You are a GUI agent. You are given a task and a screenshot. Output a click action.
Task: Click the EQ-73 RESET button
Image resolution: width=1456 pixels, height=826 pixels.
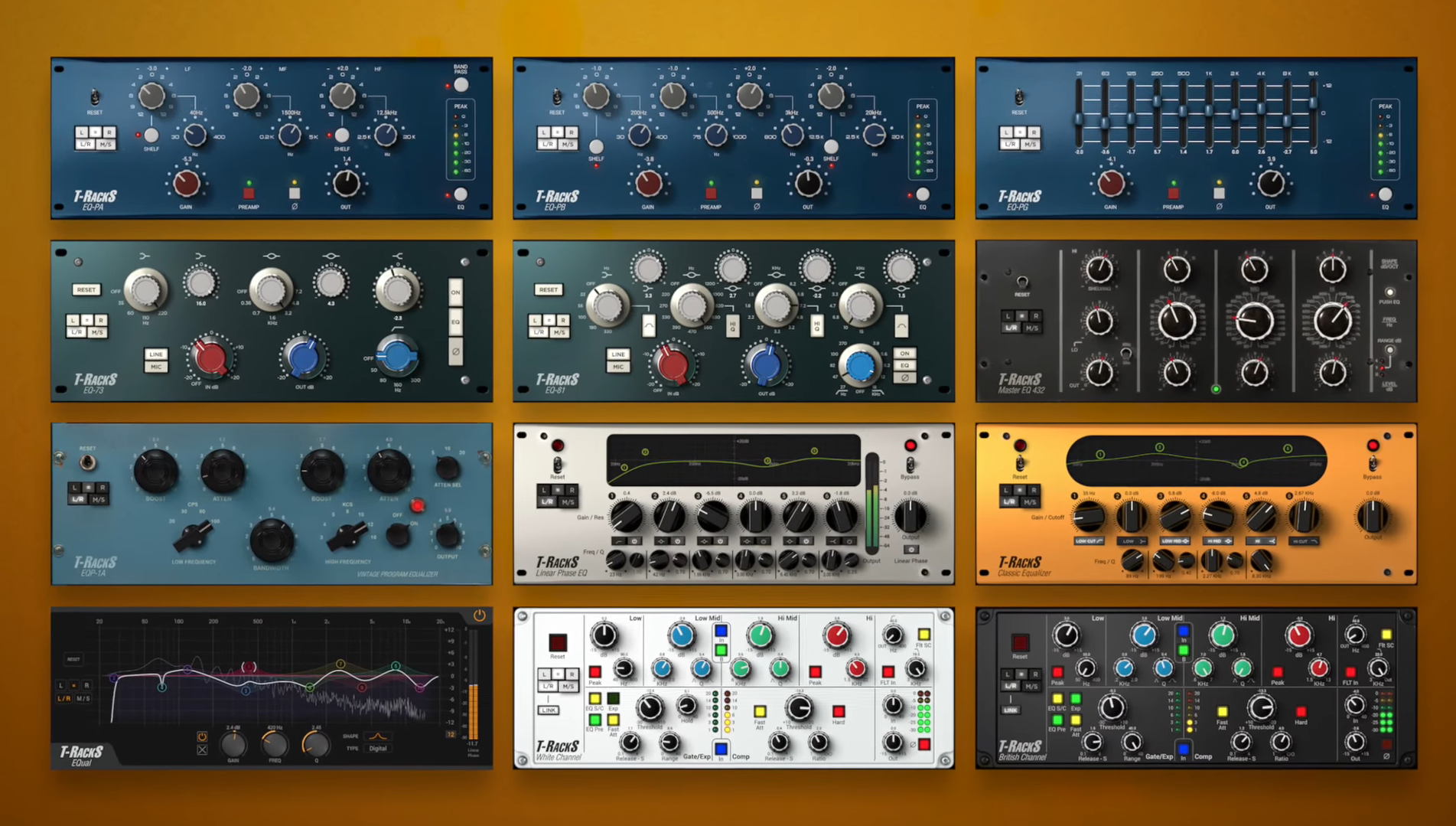86,289
